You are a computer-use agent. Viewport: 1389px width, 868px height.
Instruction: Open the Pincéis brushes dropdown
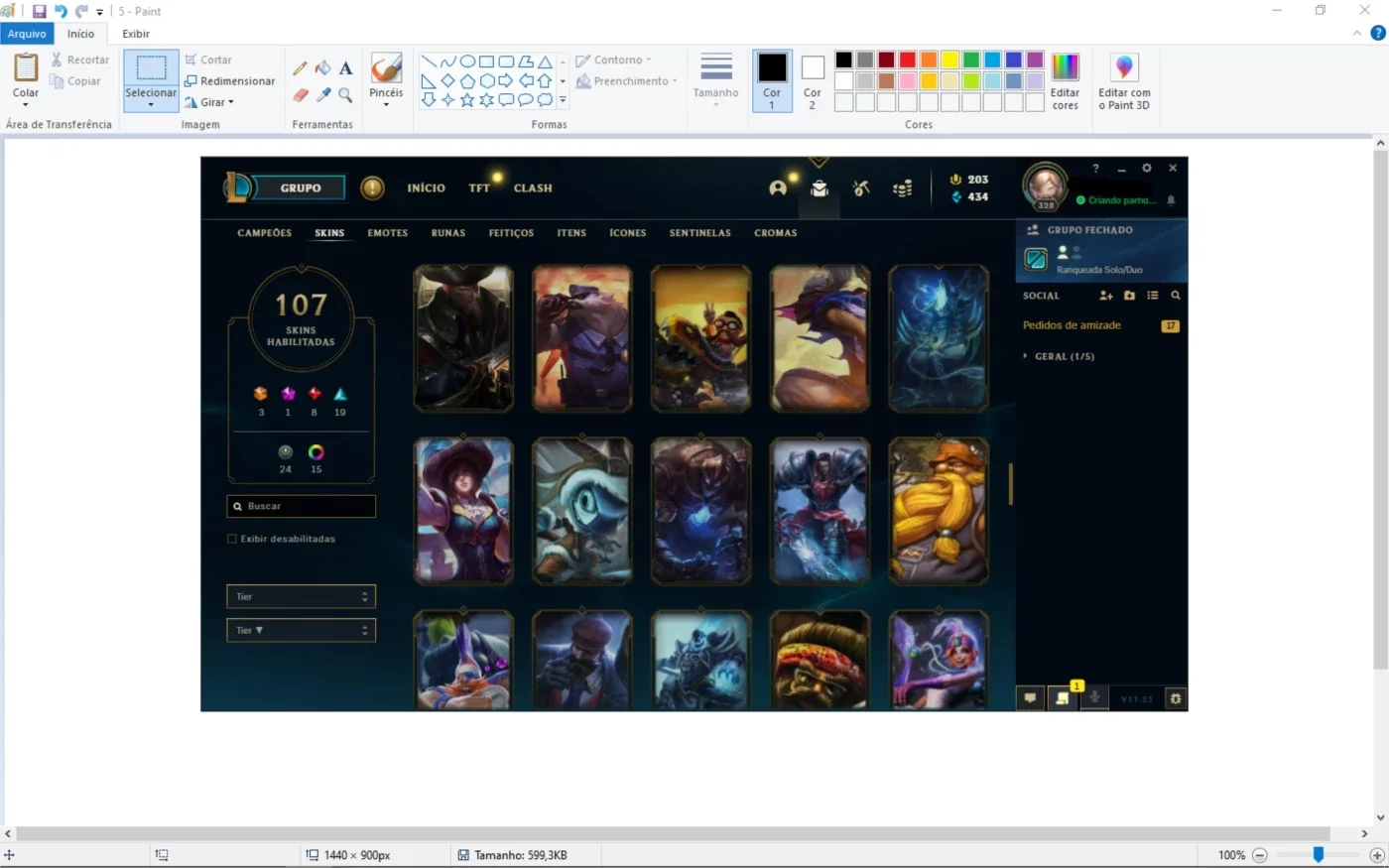click(386, 105)
